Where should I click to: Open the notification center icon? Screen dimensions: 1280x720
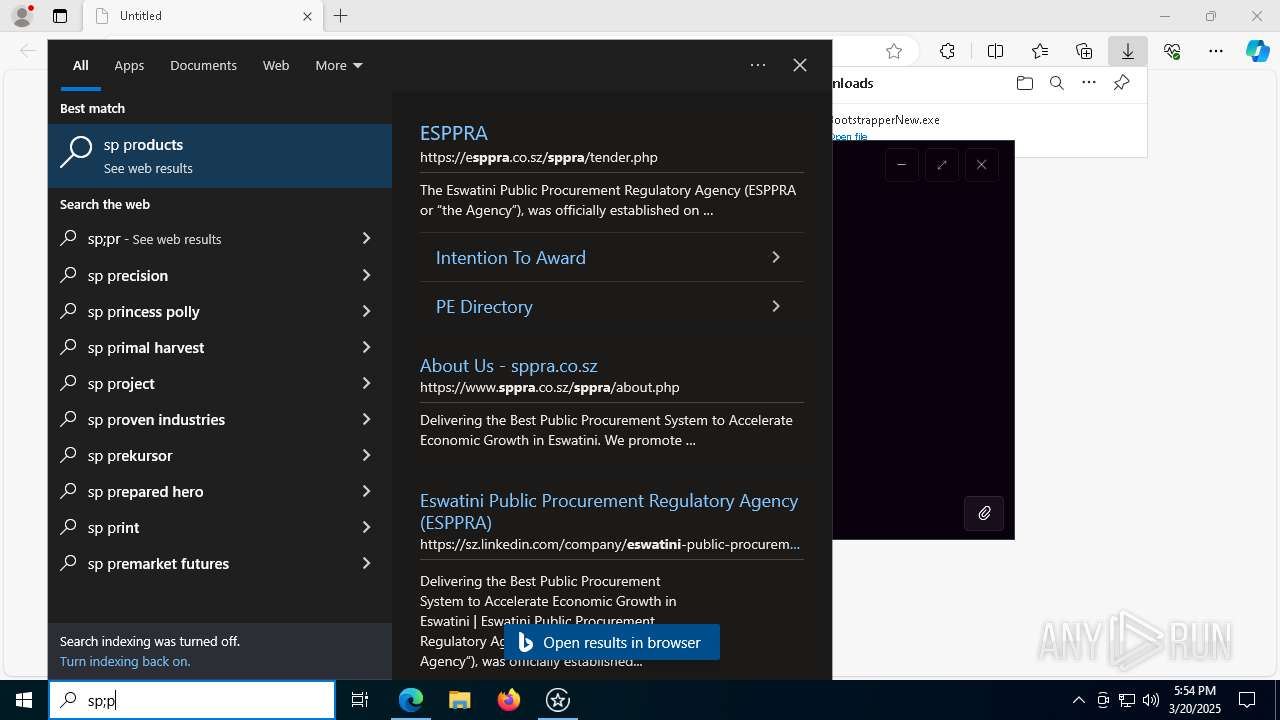(1247, 700)
